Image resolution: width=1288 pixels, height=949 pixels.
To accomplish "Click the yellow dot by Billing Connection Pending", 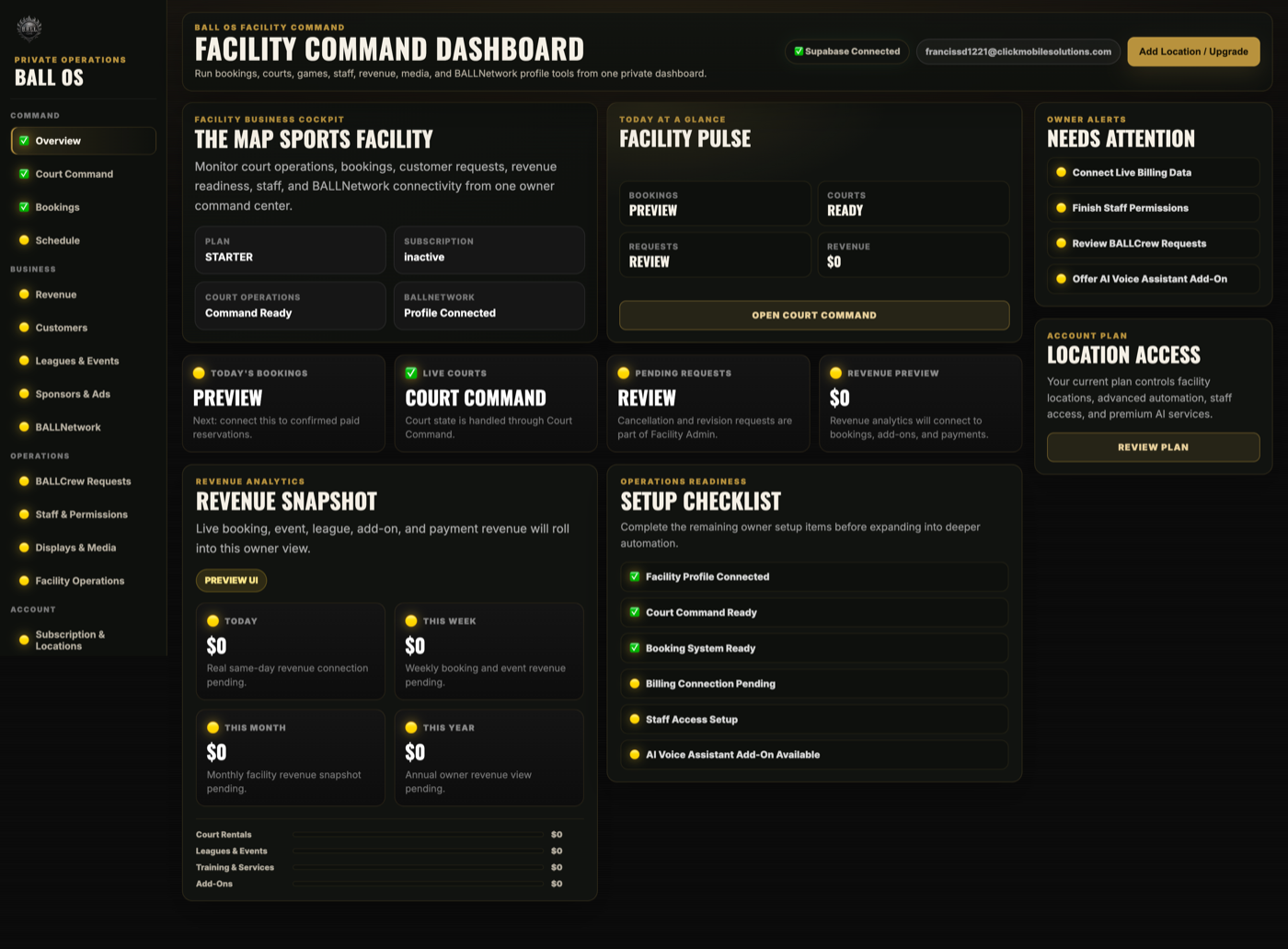I will tap(634, 684).
